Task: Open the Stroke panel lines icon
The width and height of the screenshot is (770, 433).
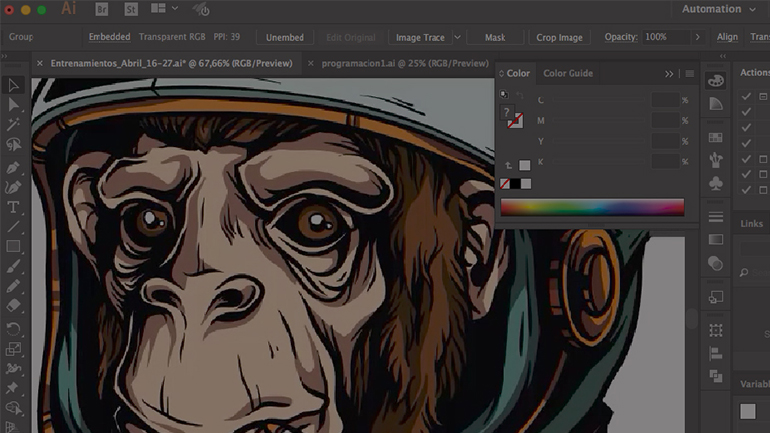Action: click(x=715, y=216)
